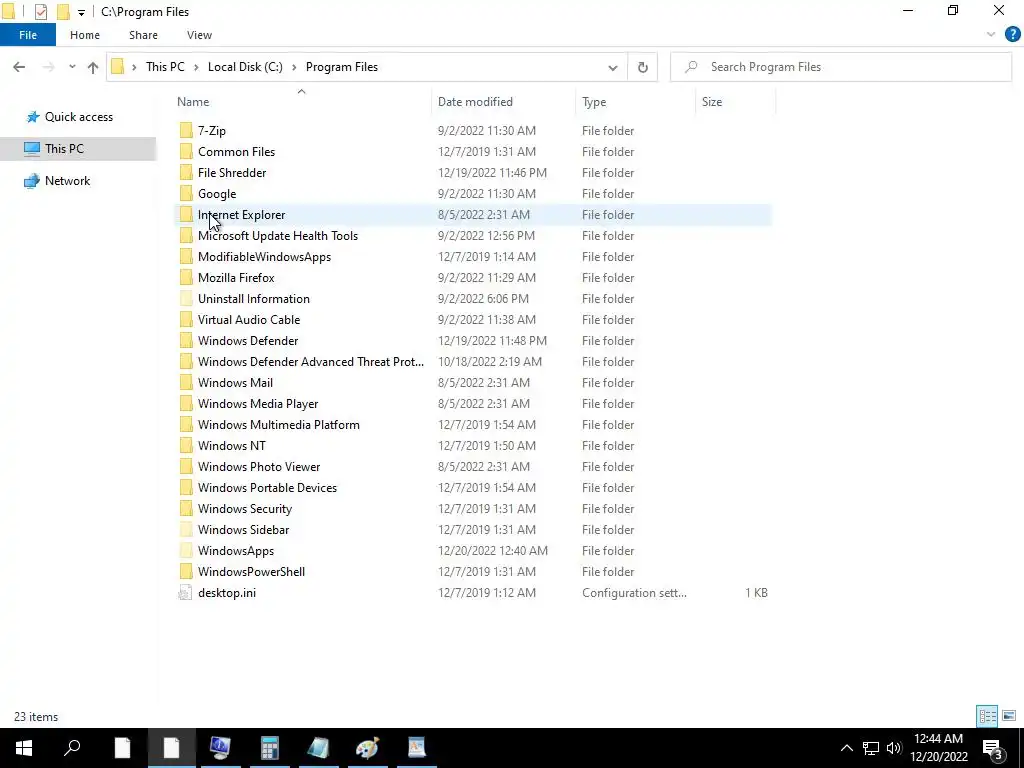Go up one level with Up arrow
Image resolution: width=1024 pixels, height=768 pixels.
[93, 67]
